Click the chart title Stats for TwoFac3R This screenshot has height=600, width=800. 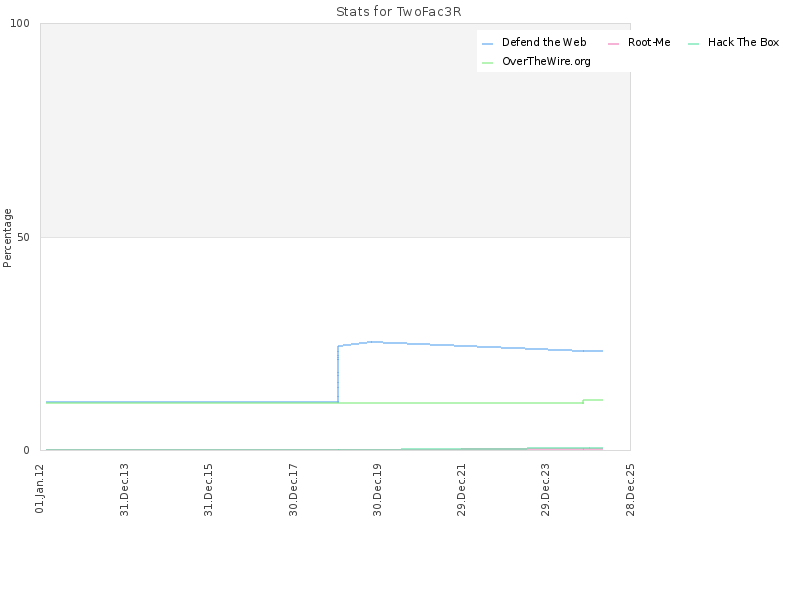click(398, 12)
